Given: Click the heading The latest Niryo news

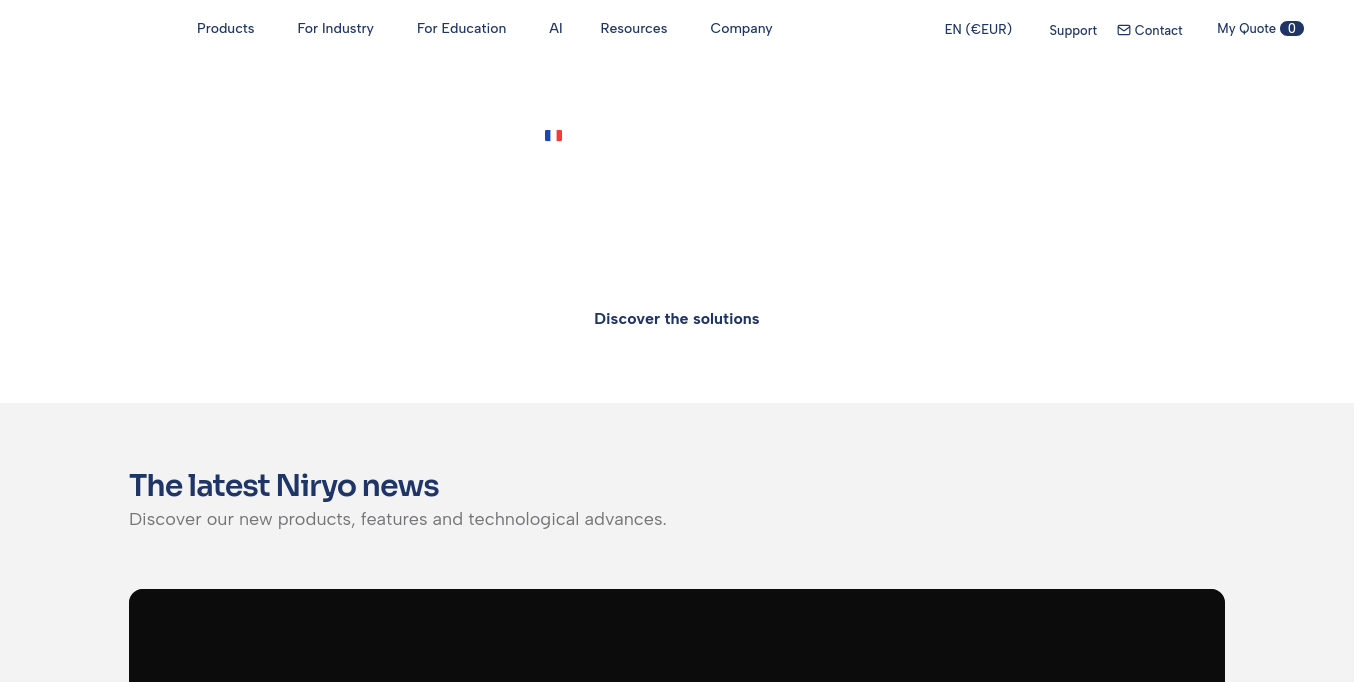Looking at the screenshot, I should coord(284,485).
